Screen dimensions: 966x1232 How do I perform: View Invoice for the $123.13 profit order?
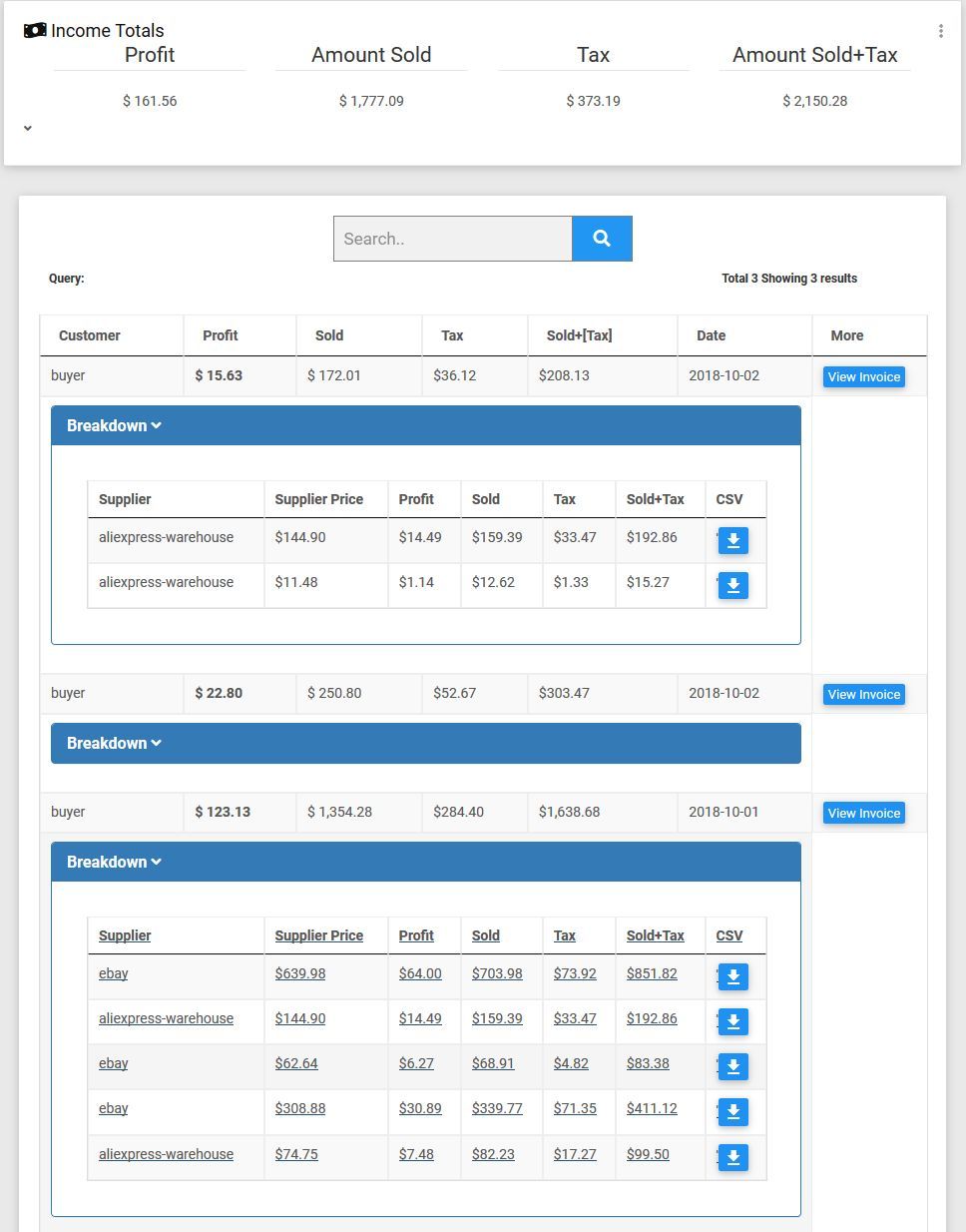tap(864, 813)
